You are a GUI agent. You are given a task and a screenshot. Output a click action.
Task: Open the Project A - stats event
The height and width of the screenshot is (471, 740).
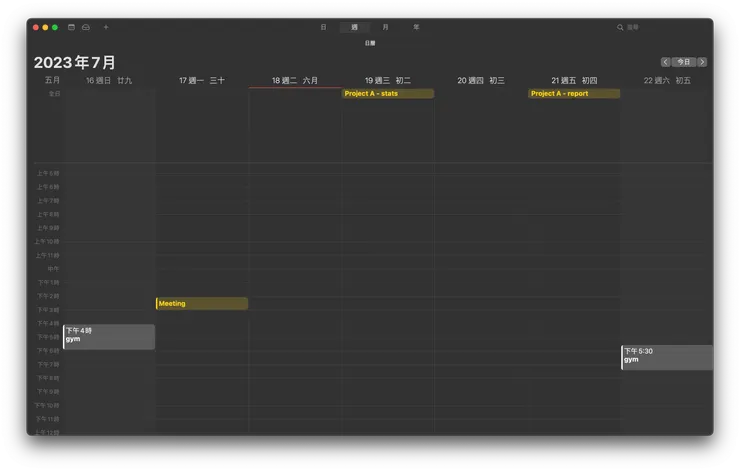(387, 93)
